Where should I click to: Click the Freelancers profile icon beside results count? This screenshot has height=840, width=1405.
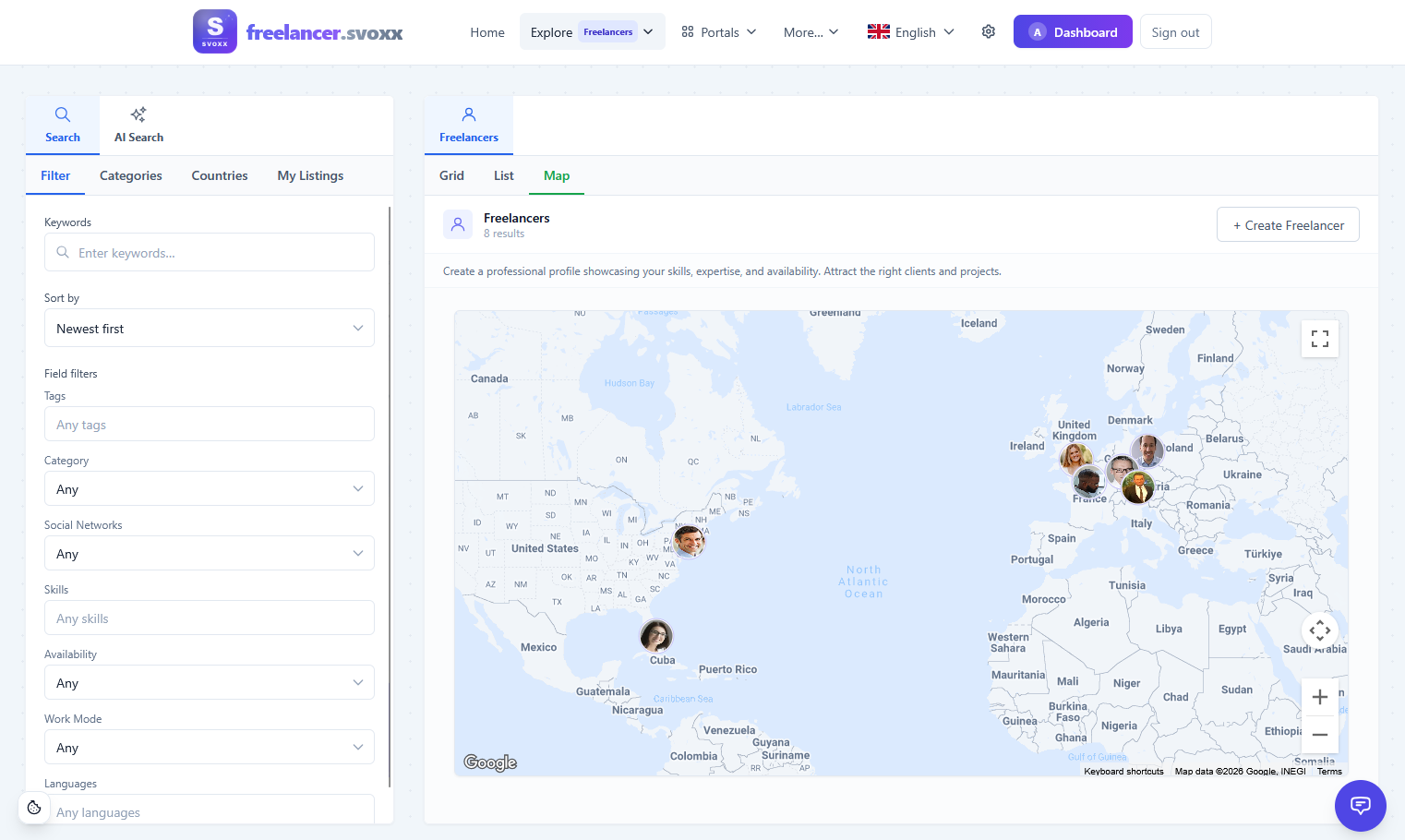coord(458,224)
